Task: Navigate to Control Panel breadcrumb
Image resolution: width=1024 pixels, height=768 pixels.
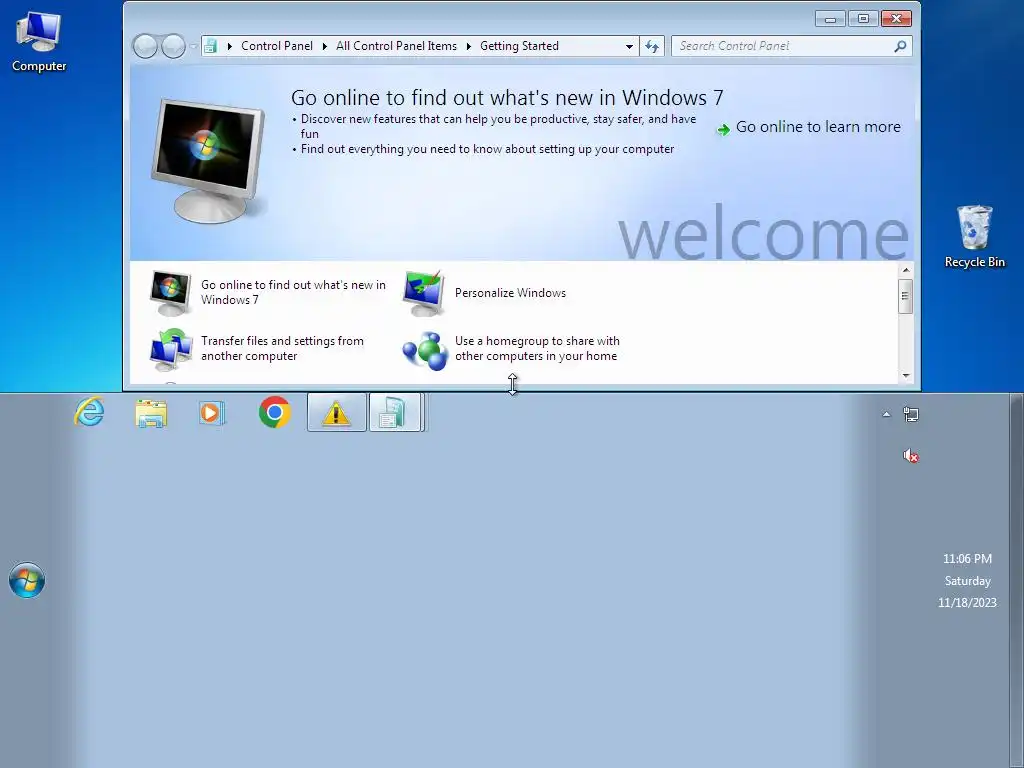Action: click(x=277, y=46)
